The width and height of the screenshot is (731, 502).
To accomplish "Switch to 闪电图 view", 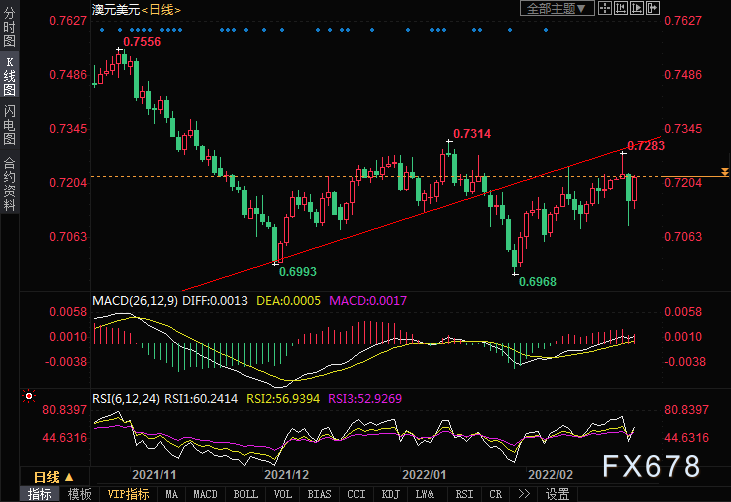I will (x=9, y=124).
